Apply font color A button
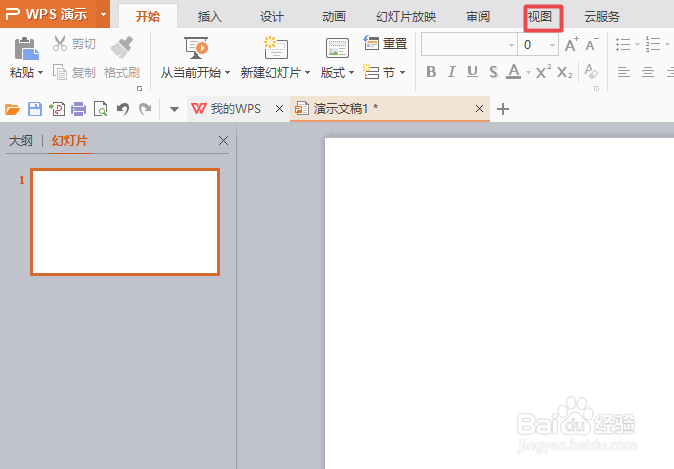674x469 pixels. 513,72
